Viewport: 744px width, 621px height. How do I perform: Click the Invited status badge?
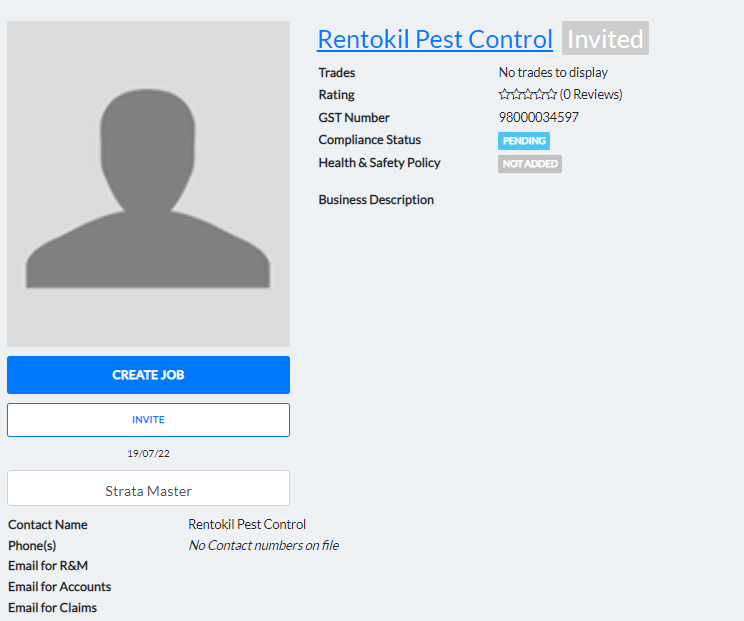[605, 39]
